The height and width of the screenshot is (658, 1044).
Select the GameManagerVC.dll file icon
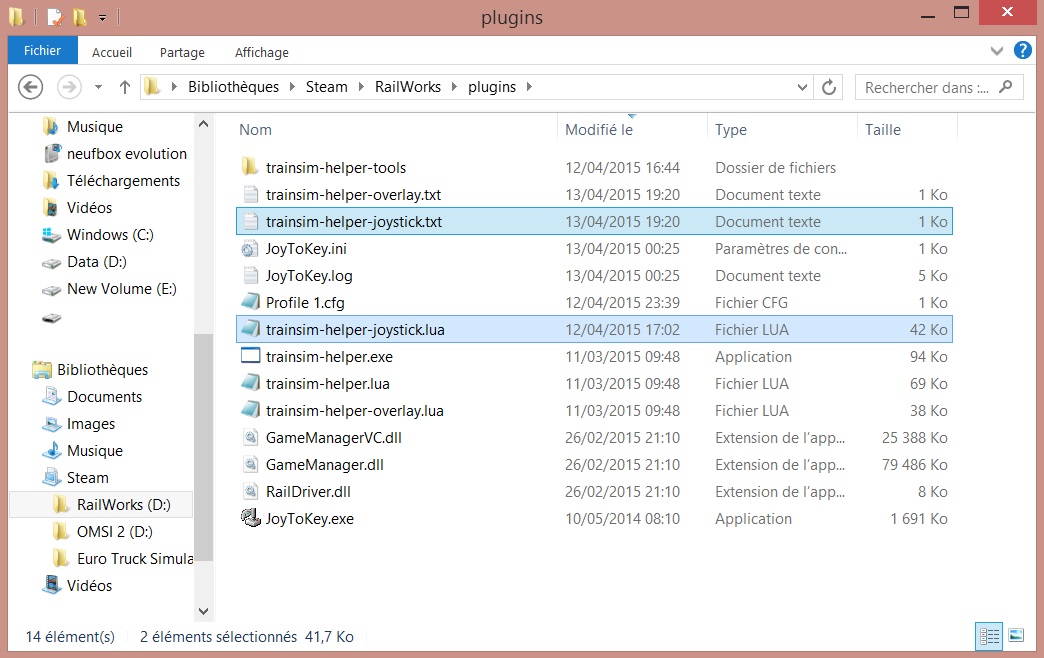(250, 438)
